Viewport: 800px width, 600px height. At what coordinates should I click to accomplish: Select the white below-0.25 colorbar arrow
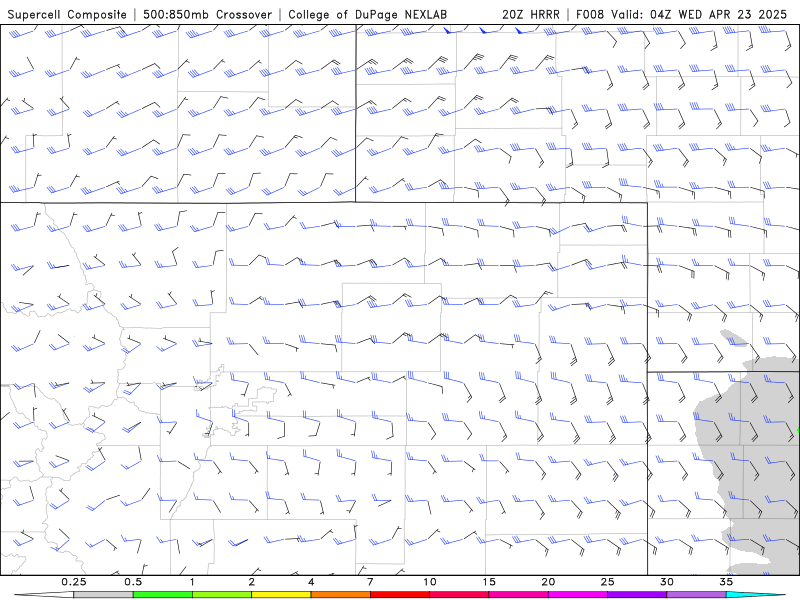[x=44, y=595]
